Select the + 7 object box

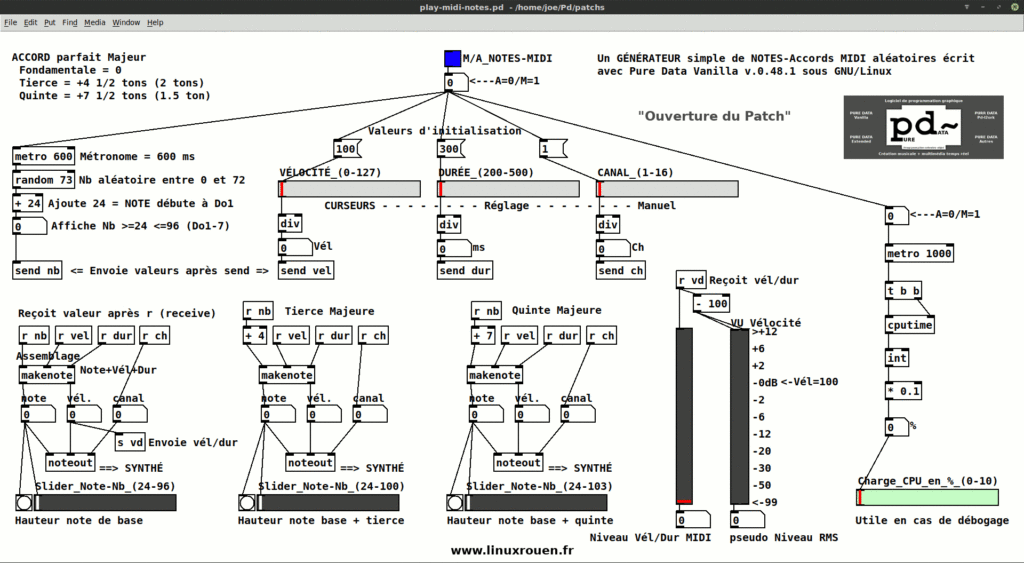(x=483, y=336)
